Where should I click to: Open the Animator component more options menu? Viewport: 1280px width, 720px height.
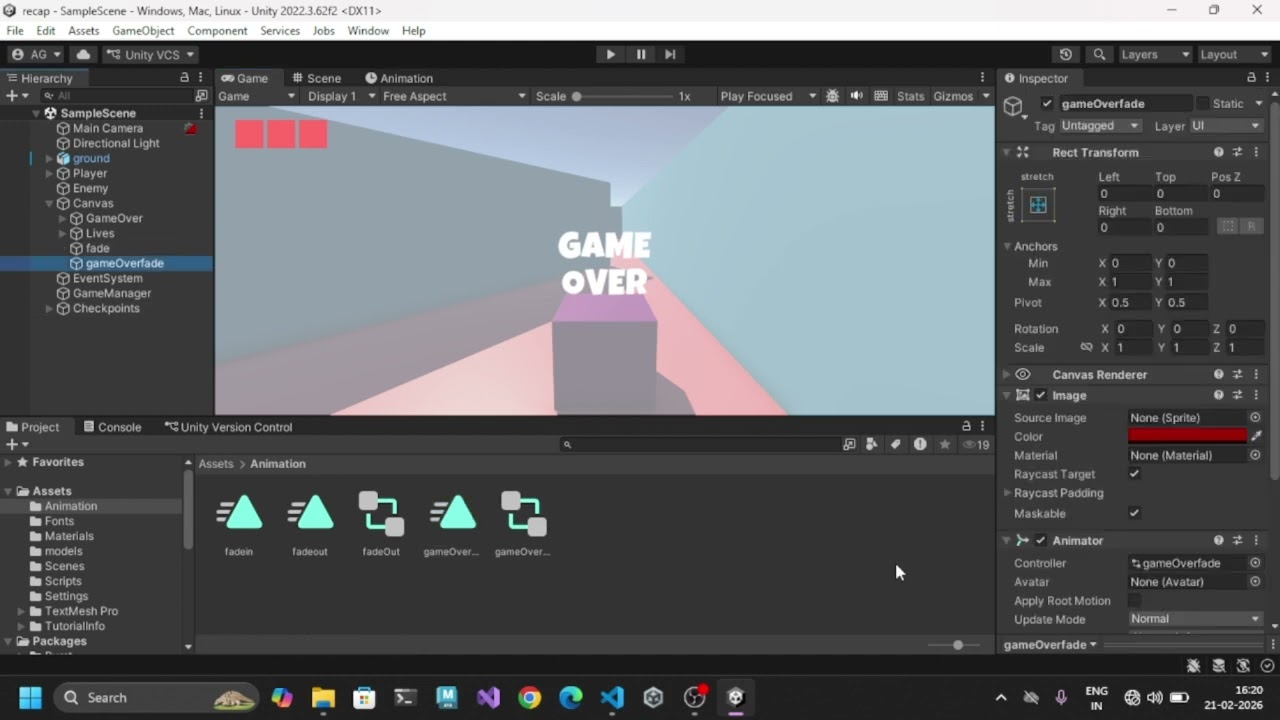pyautogui.click(x=1256, y=540)
